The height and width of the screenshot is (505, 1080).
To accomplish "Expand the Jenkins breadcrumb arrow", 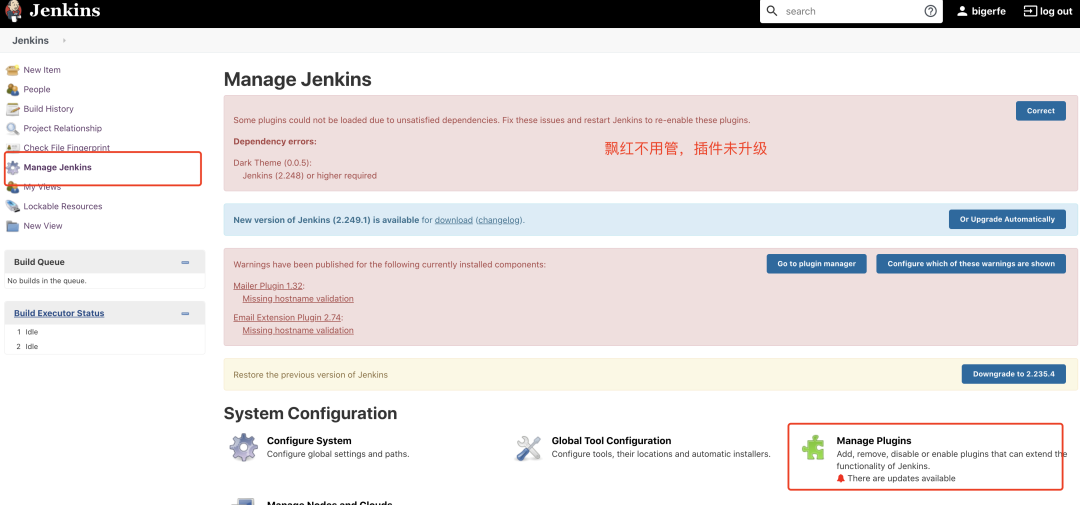I will point(64,41).
